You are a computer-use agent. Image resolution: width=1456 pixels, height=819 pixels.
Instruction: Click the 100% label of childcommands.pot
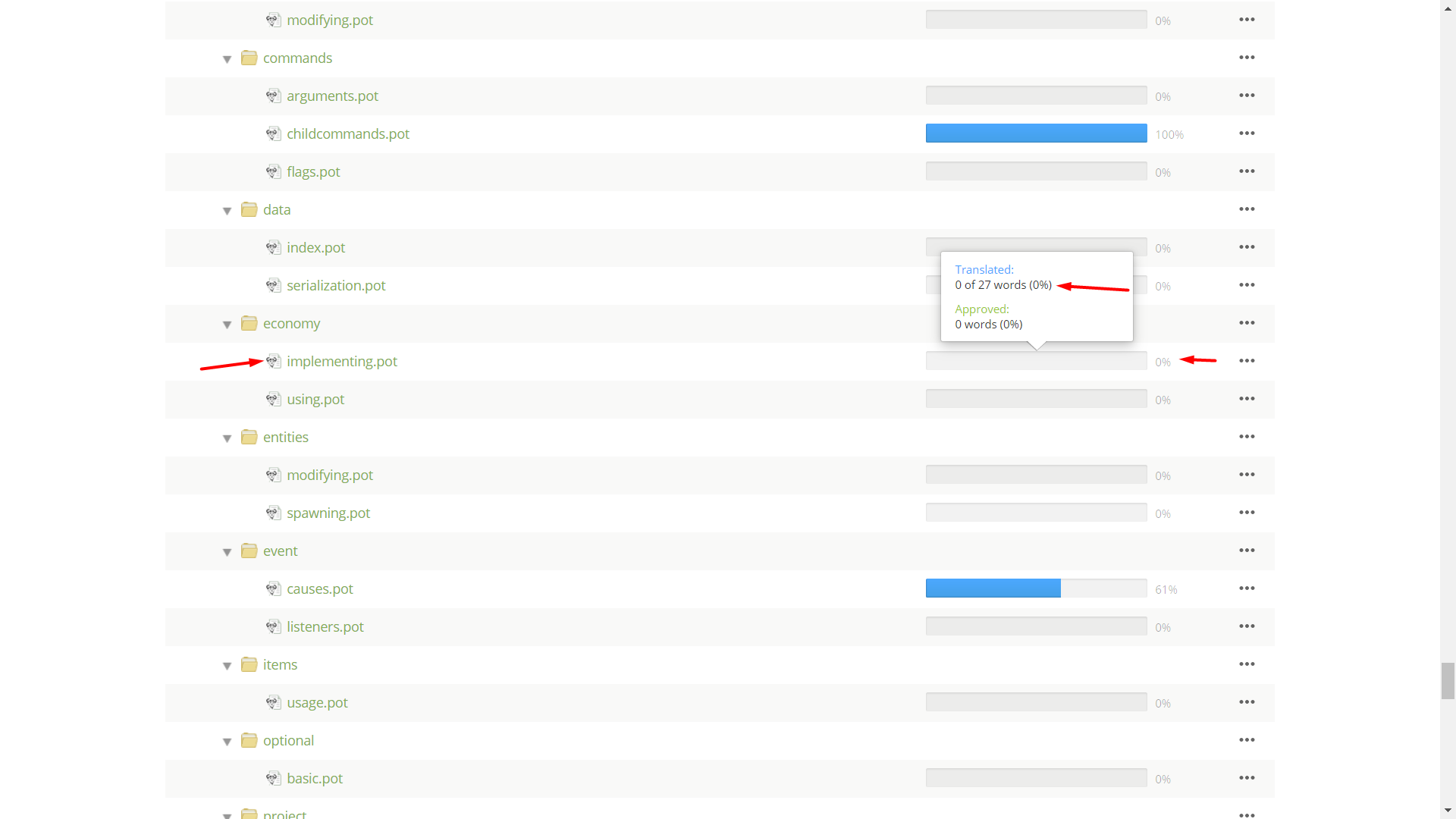(x=1169, y=135)
